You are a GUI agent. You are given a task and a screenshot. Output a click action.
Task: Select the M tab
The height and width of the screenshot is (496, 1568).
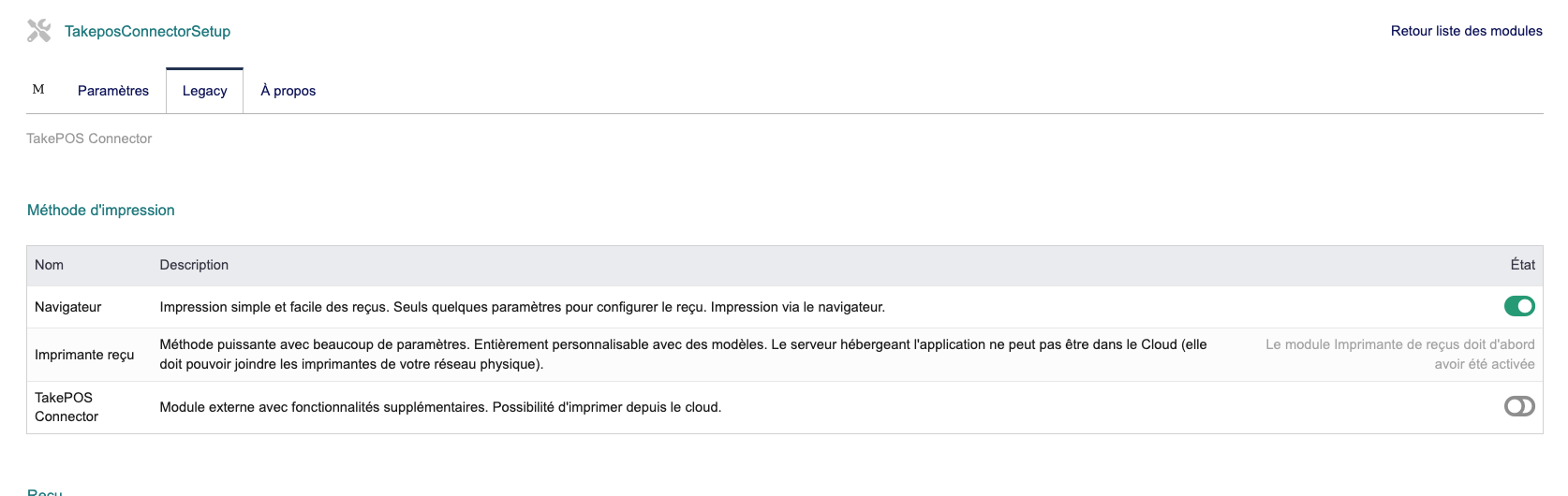pos(38,90)
